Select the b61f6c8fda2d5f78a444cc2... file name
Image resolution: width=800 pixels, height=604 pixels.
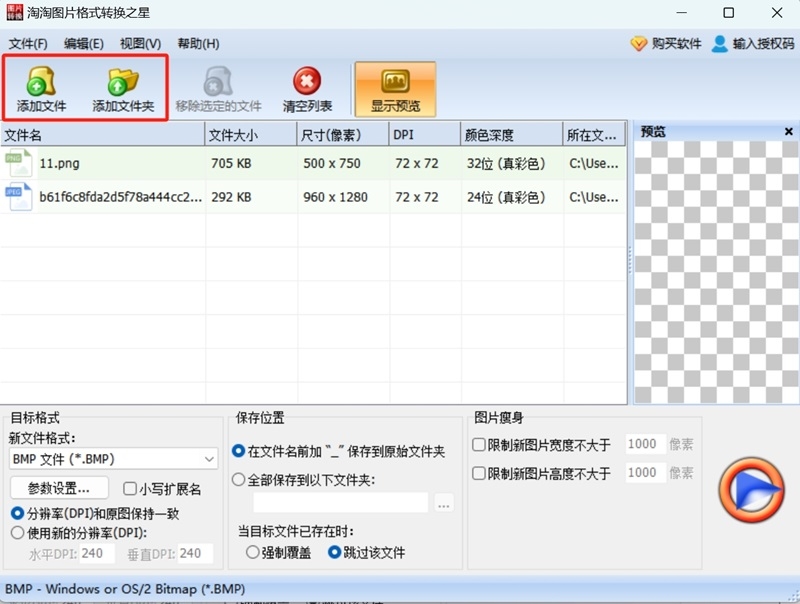click(x=120, y=197)
